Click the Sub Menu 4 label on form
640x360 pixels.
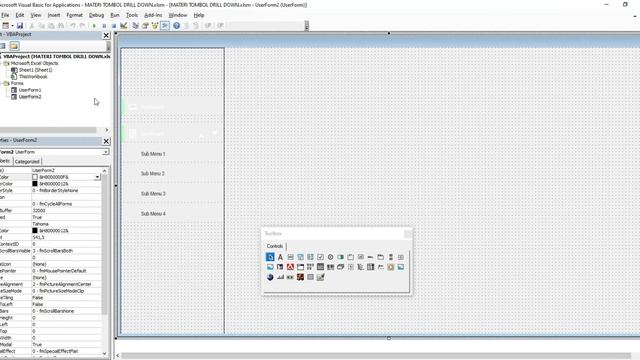(153, 213)
